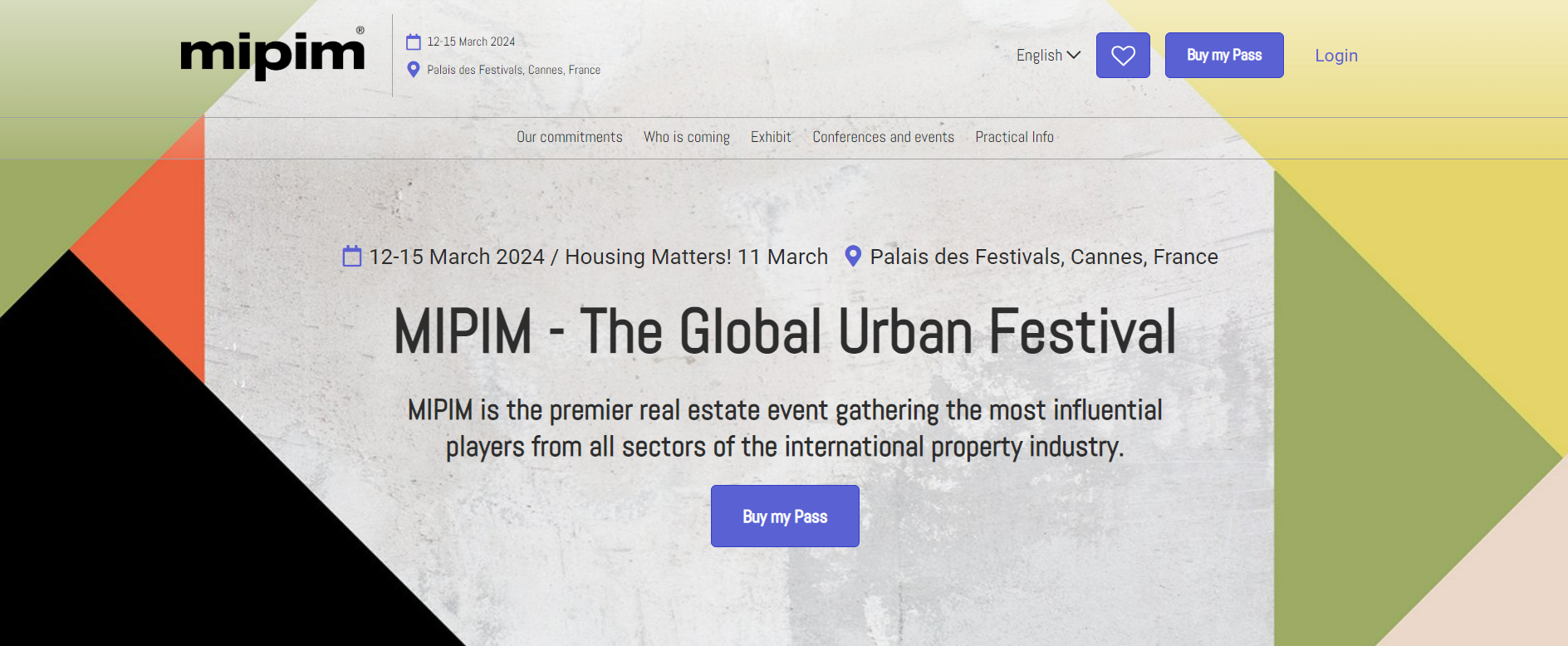Image resolution: width=1568 pixels, height=646 pixels.
Task: Click Palais des Festivals header text
Action: point(513,70)
